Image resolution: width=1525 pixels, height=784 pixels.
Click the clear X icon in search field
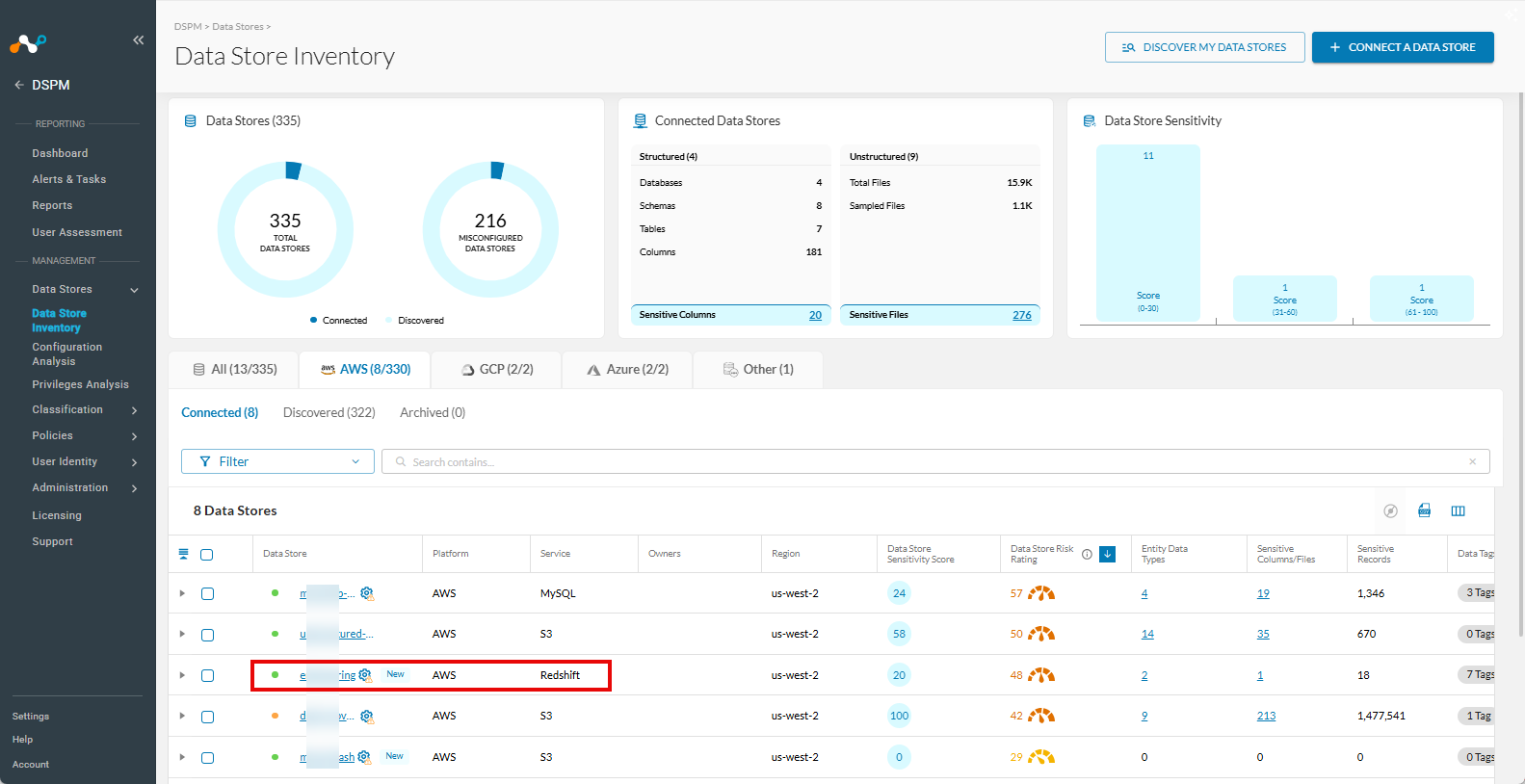point(1472,461)
